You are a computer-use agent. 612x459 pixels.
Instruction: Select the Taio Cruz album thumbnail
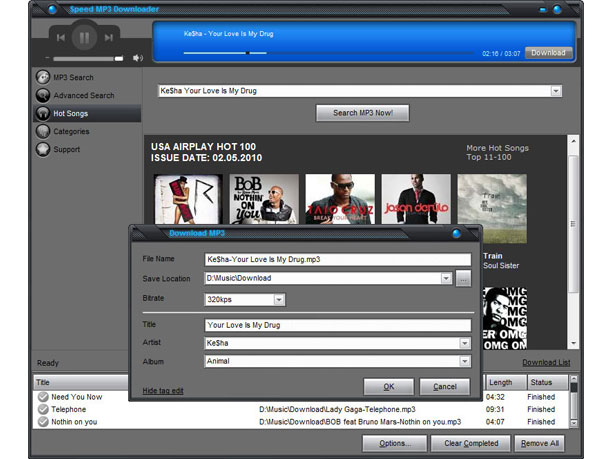tap(340, 199)
